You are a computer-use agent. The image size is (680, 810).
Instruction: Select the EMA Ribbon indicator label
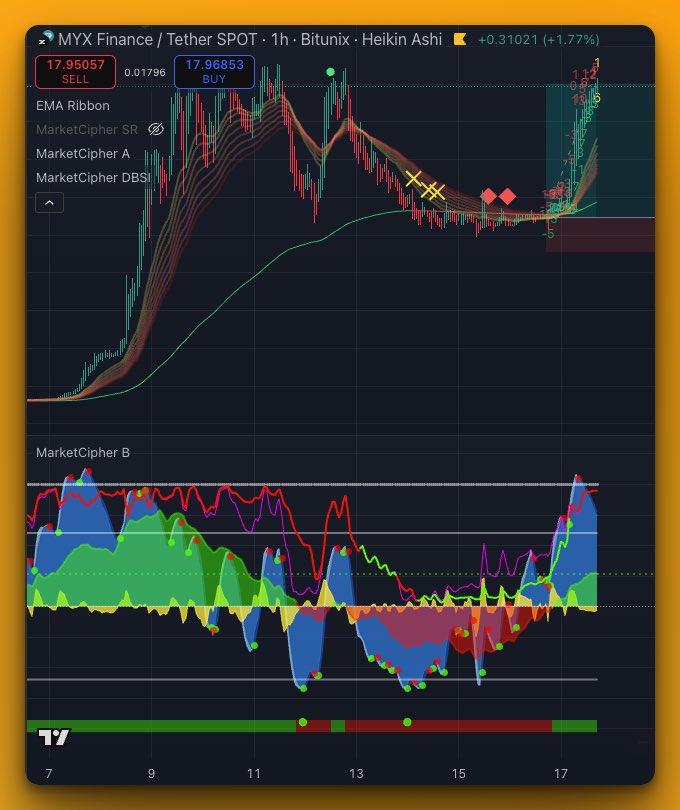[x=73, y=105]
